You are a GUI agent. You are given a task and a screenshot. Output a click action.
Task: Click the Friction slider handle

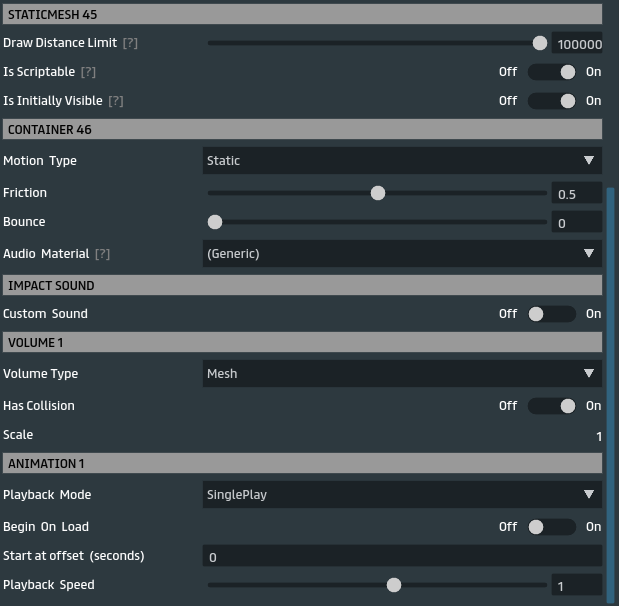(x=378, y=193)
